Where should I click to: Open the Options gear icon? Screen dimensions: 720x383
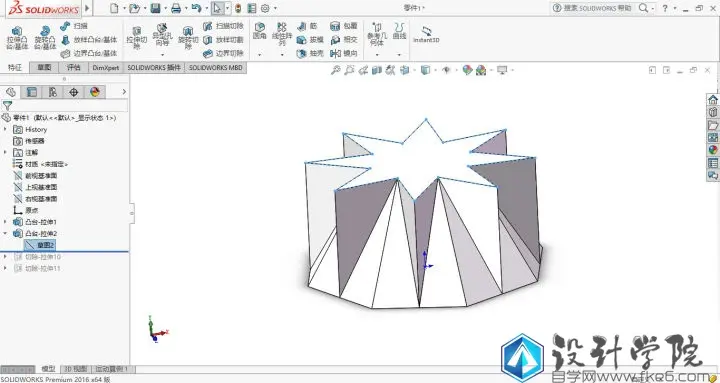[x=265, y=8]
